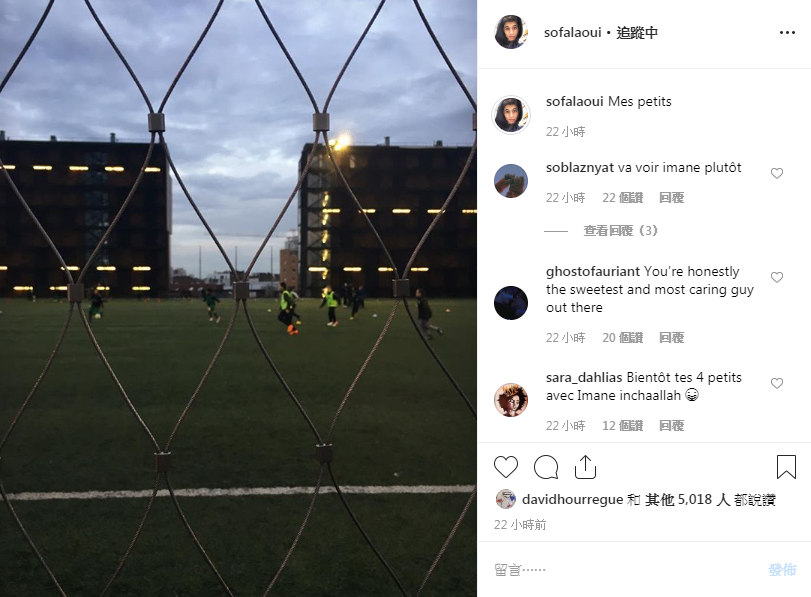Like soblaznyat's comment heart
This screenshot has width=811, height=597.
tap(777, 173)
